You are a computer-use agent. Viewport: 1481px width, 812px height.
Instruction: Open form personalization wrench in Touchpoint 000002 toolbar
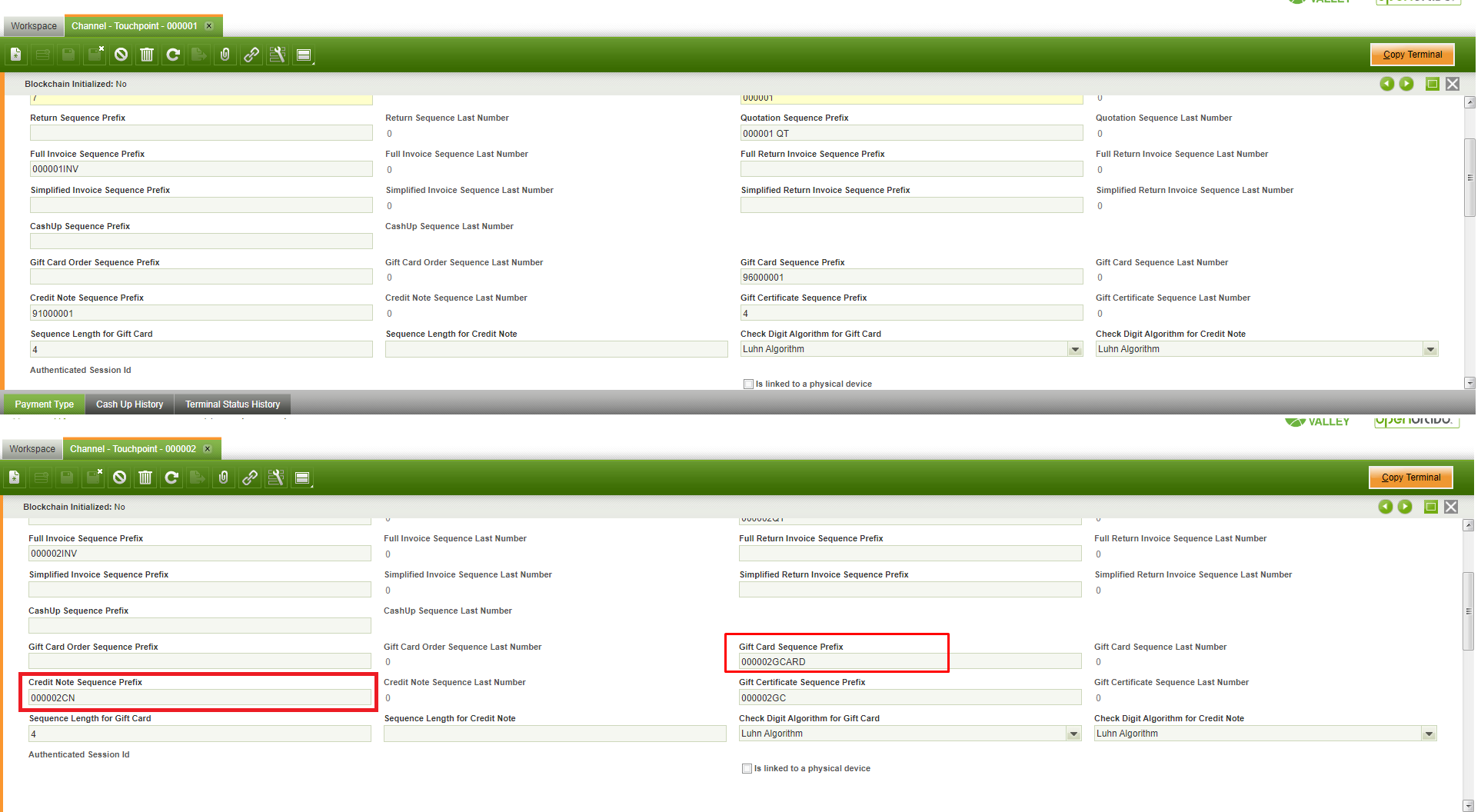pyautogui.click(x=276, y=478)
